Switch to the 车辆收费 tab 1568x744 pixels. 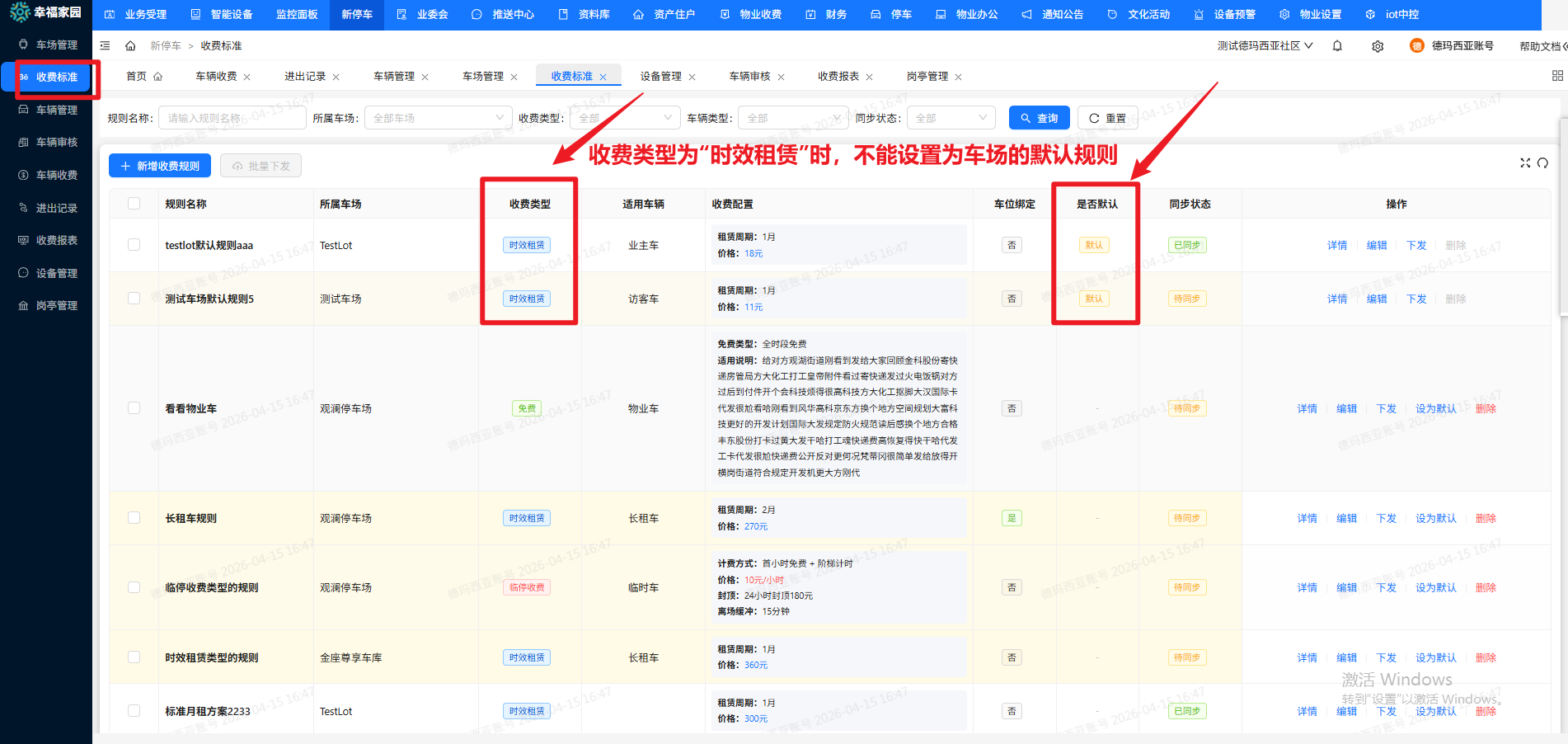tap(216, 77)
